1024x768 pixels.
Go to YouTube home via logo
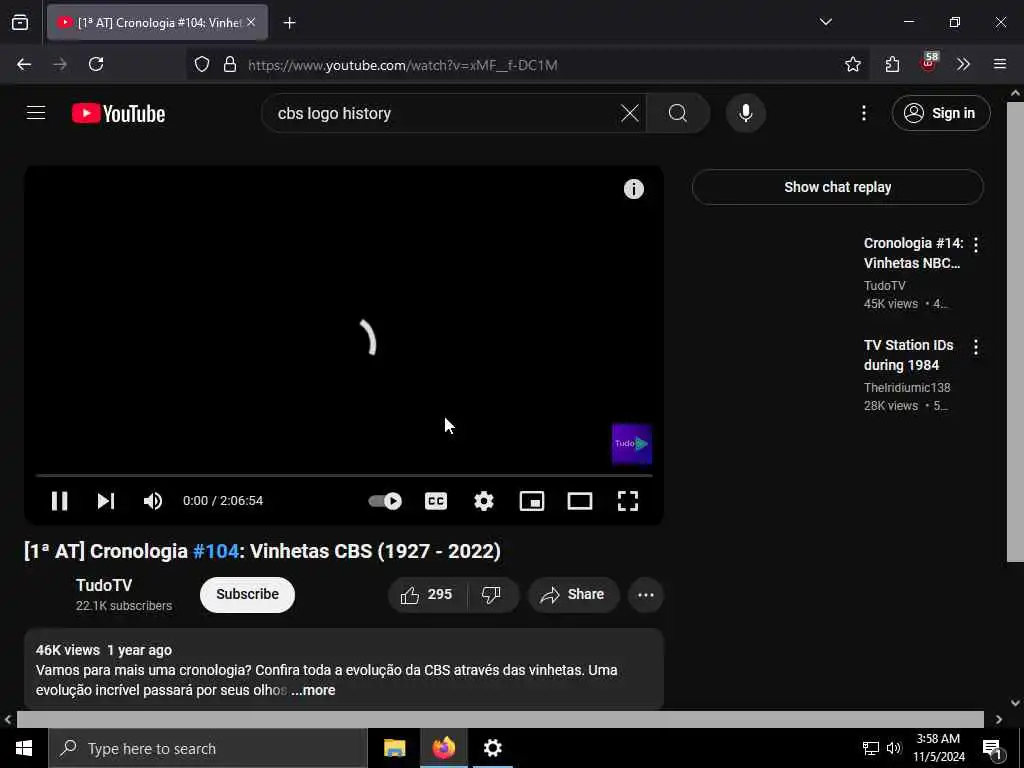118,114
